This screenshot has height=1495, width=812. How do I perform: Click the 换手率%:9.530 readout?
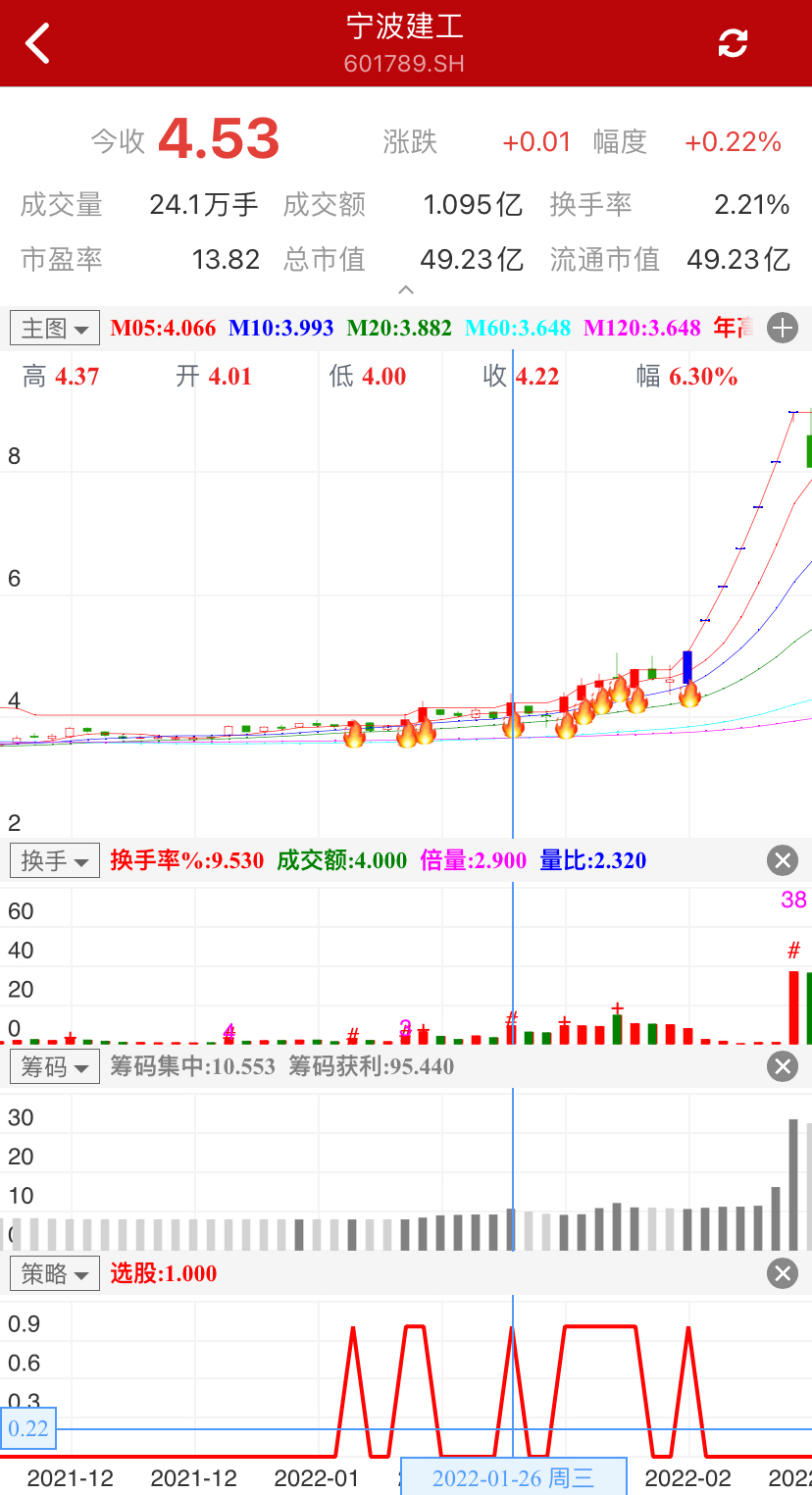[187, 861]
